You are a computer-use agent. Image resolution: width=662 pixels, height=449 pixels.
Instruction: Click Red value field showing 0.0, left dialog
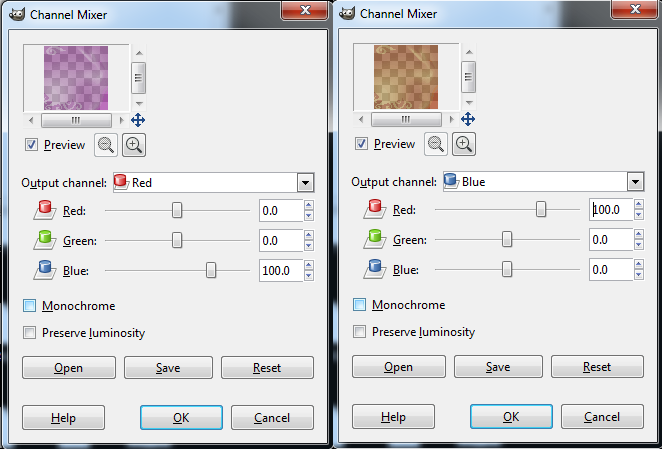282,210
